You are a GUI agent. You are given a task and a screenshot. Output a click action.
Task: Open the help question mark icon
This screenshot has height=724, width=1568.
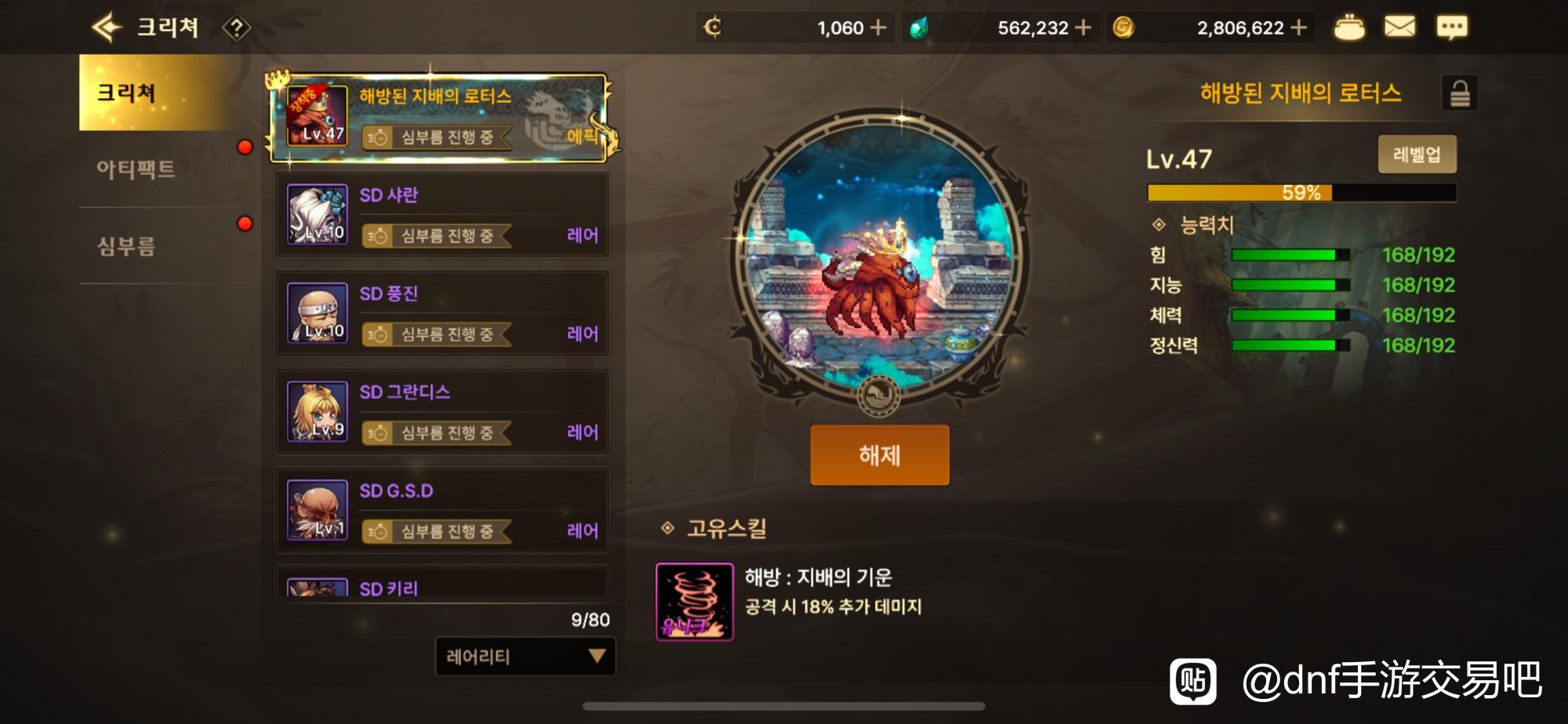pos(236,28)
